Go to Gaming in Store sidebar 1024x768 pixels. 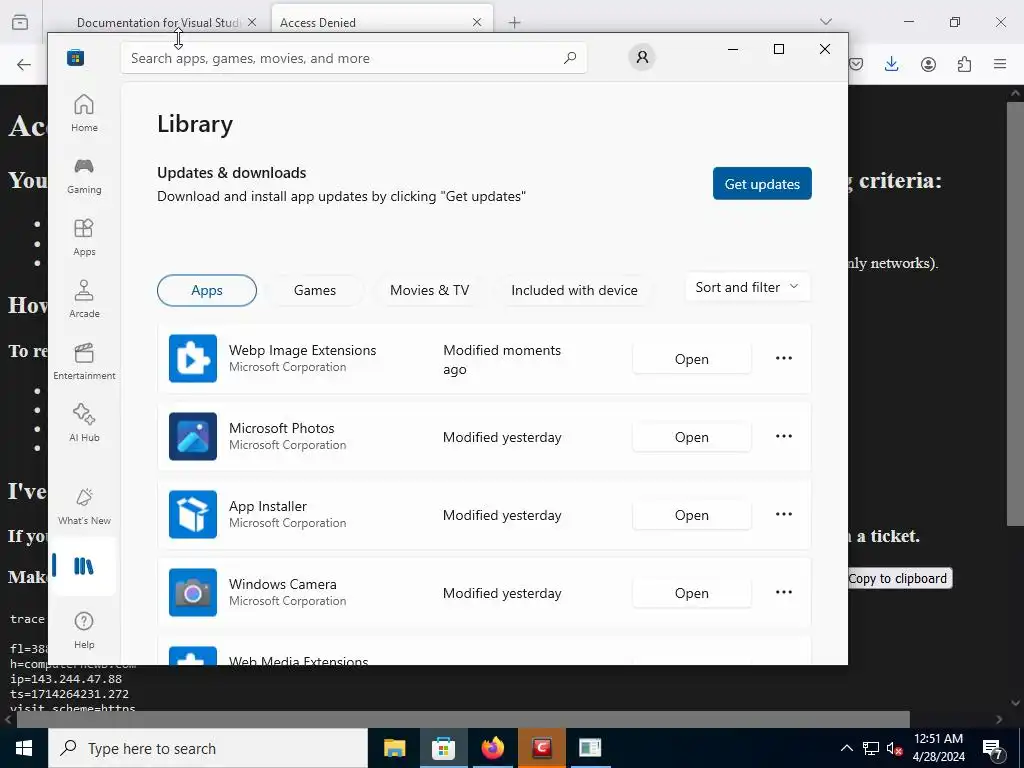click(84, 175)
